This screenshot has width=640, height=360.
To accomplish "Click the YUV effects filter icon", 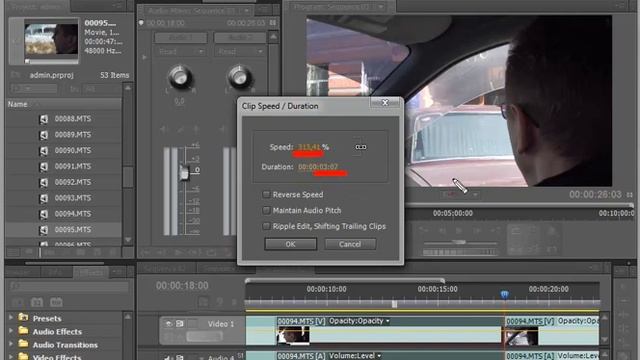I will coord(56,302).
